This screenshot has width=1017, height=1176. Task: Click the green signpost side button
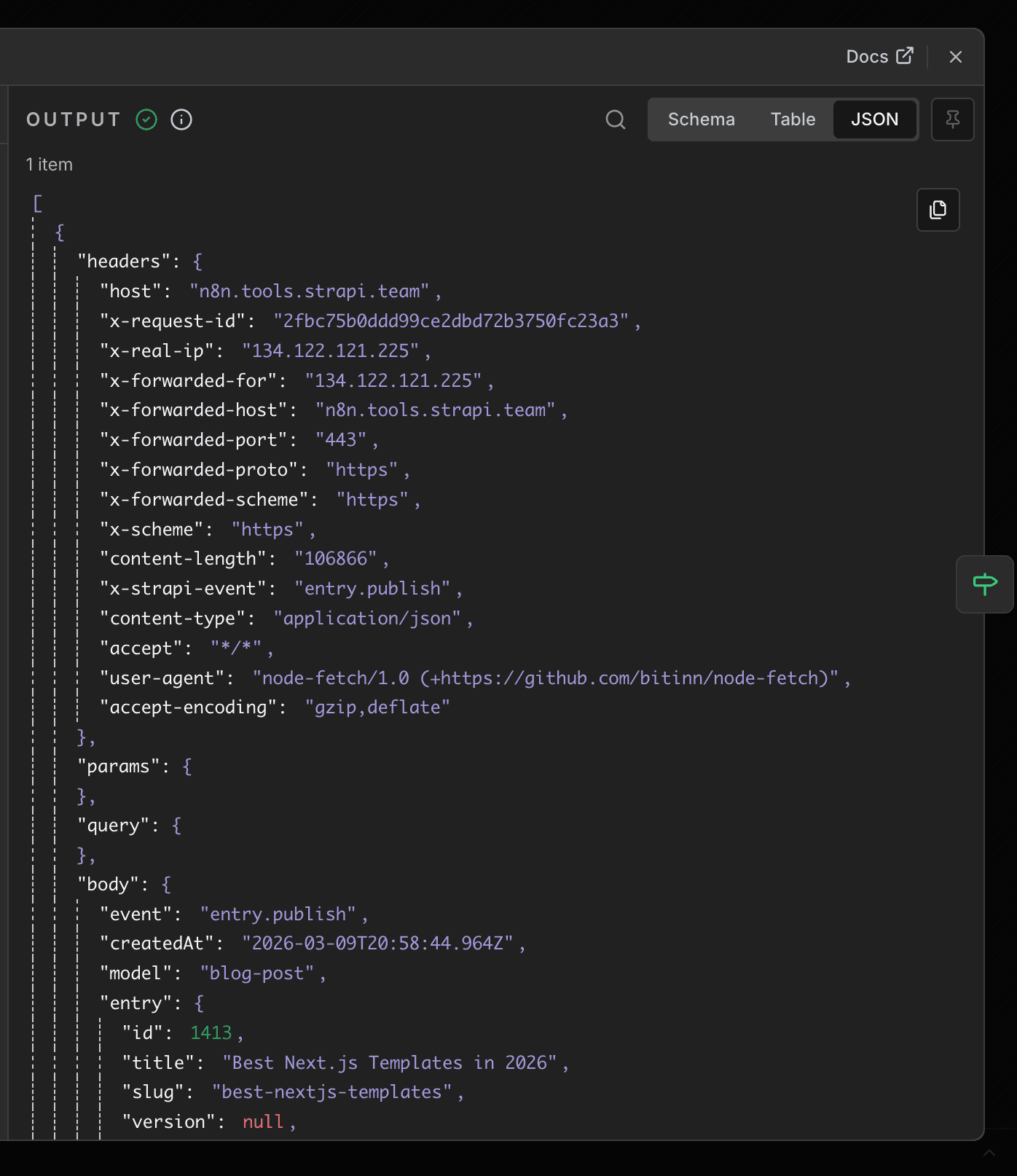985,584
